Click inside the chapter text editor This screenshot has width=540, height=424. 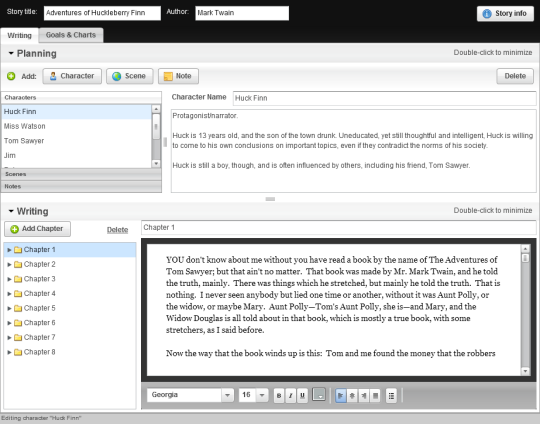click(x=334, y=310)
